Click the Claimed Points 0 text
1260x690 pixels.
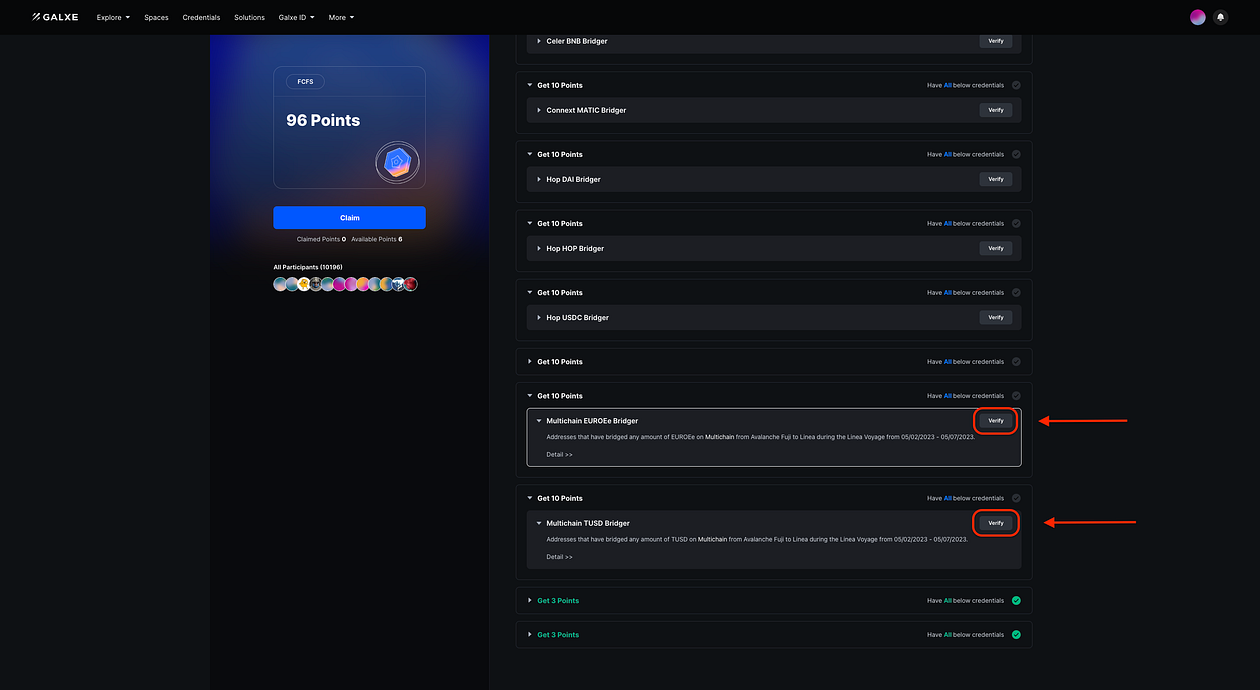[x=321, y=239]
